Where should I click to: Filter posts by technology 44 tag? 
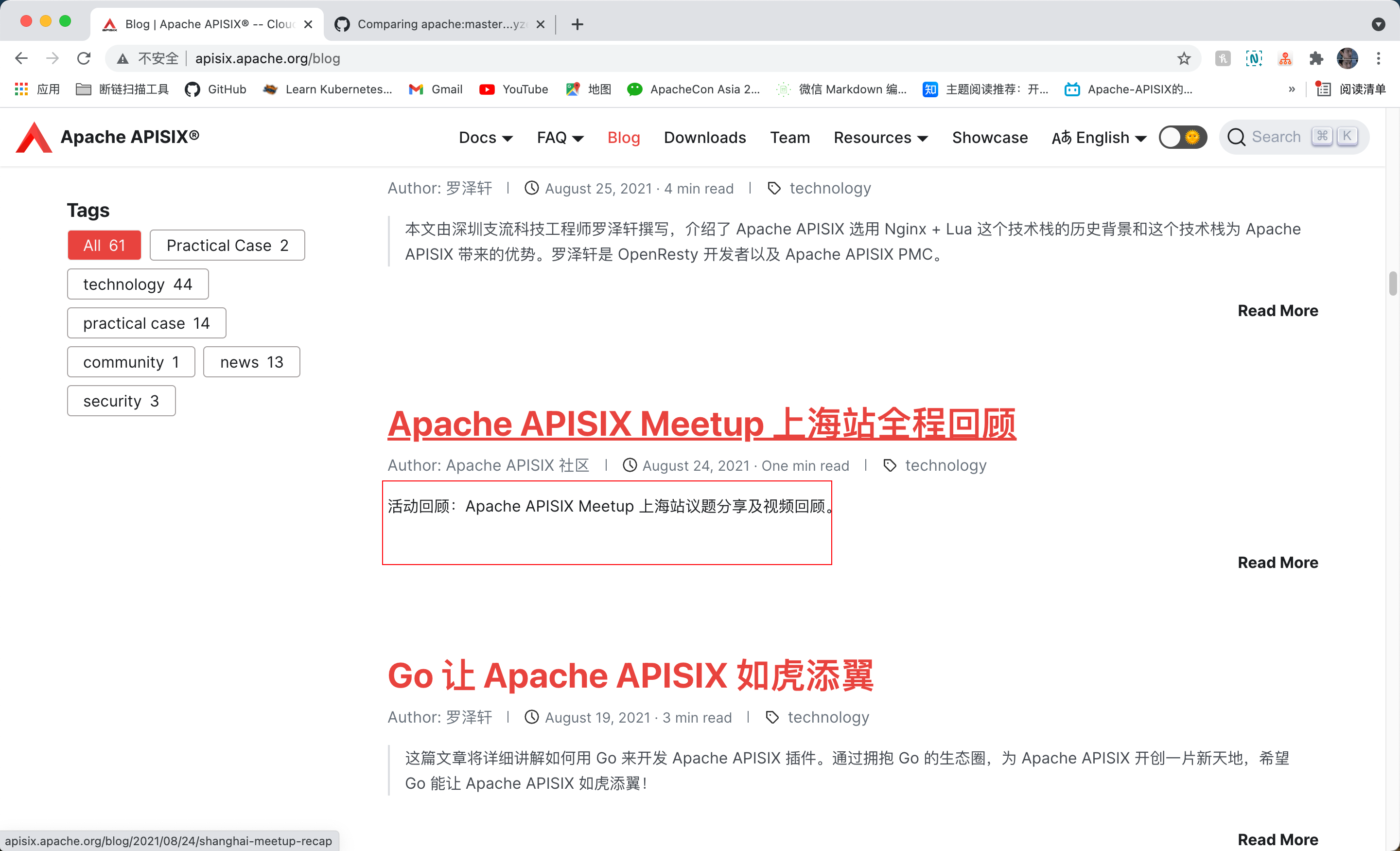(138, 284)
